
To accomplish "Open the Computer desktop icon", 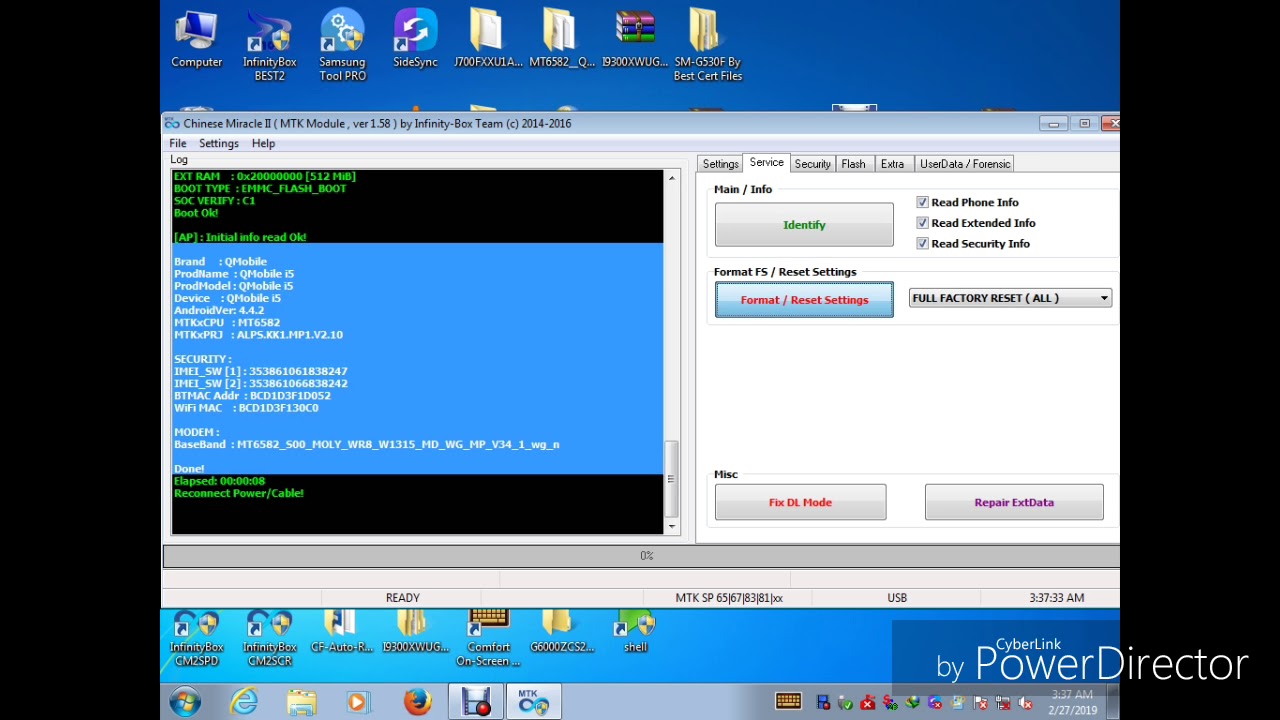I will coord(196,40).
